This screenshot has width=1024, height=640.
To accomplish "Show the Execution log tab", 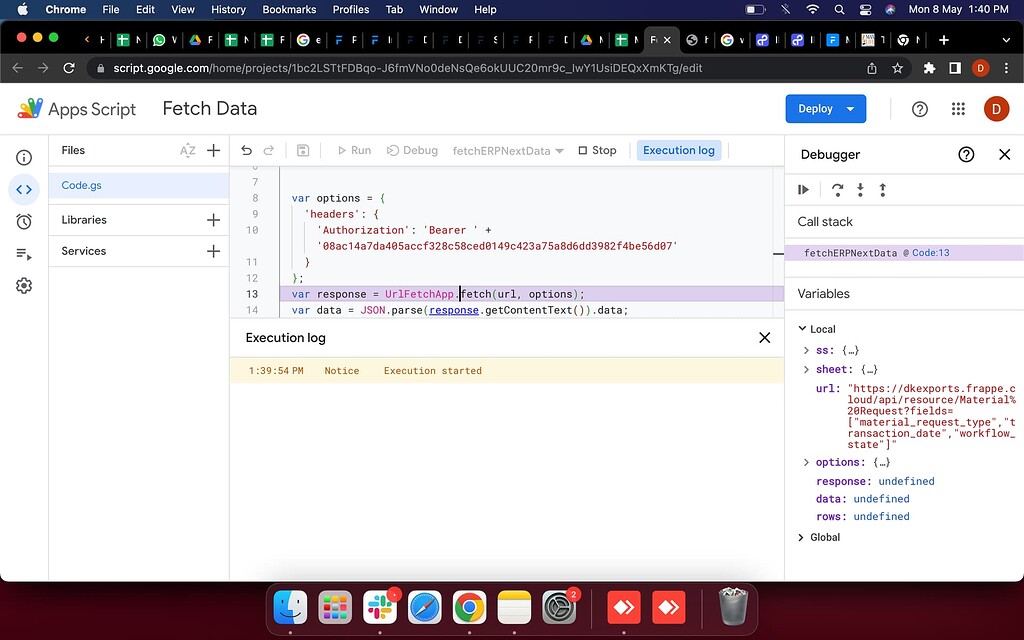I will [679, 150].
